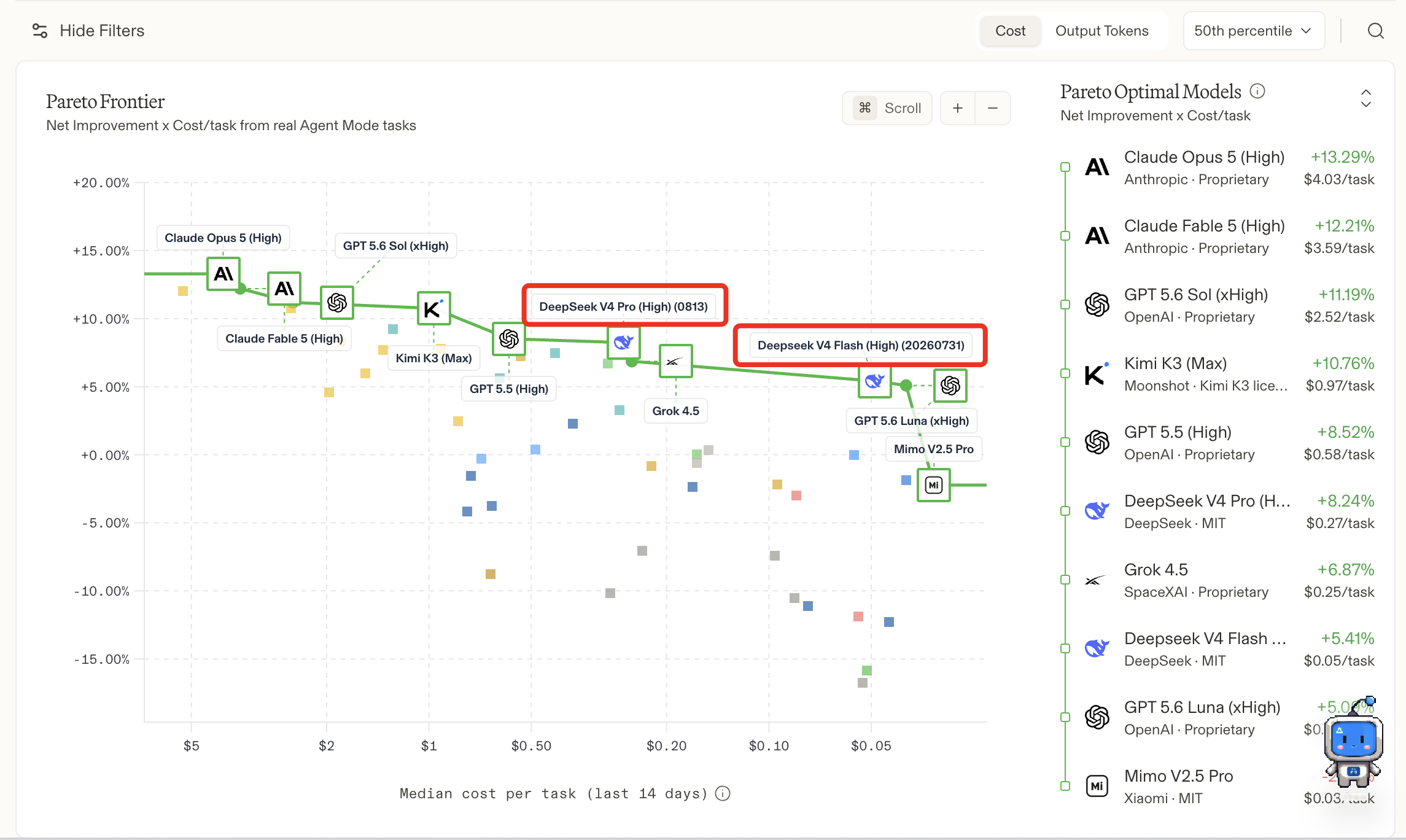Collapse the Pareto Optimal Models panel
This screenshot has height=840, width=1406.
click(1366, 98)
